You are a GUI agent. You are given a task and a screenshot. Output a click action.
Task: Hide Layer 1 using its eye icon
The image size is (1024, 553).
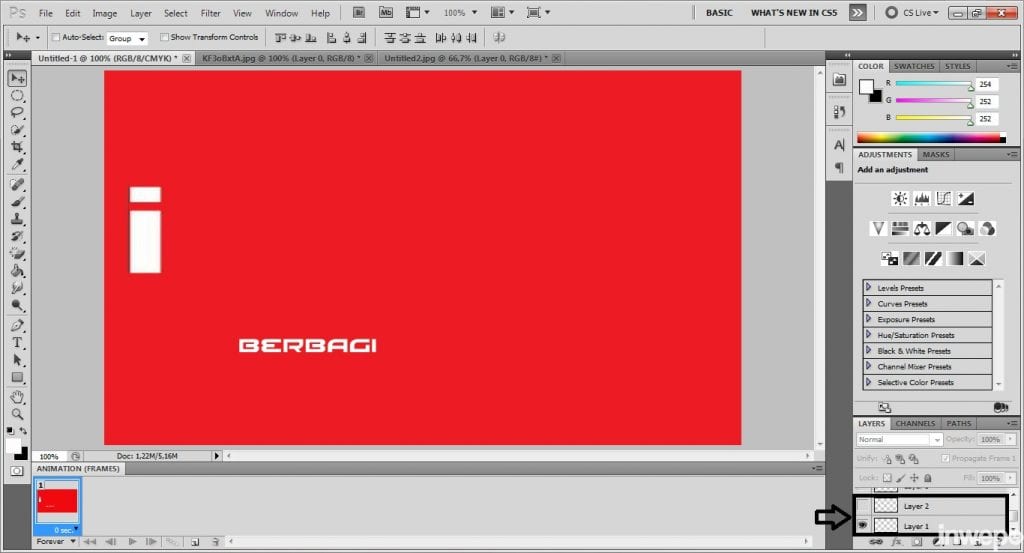click(862, 525)
